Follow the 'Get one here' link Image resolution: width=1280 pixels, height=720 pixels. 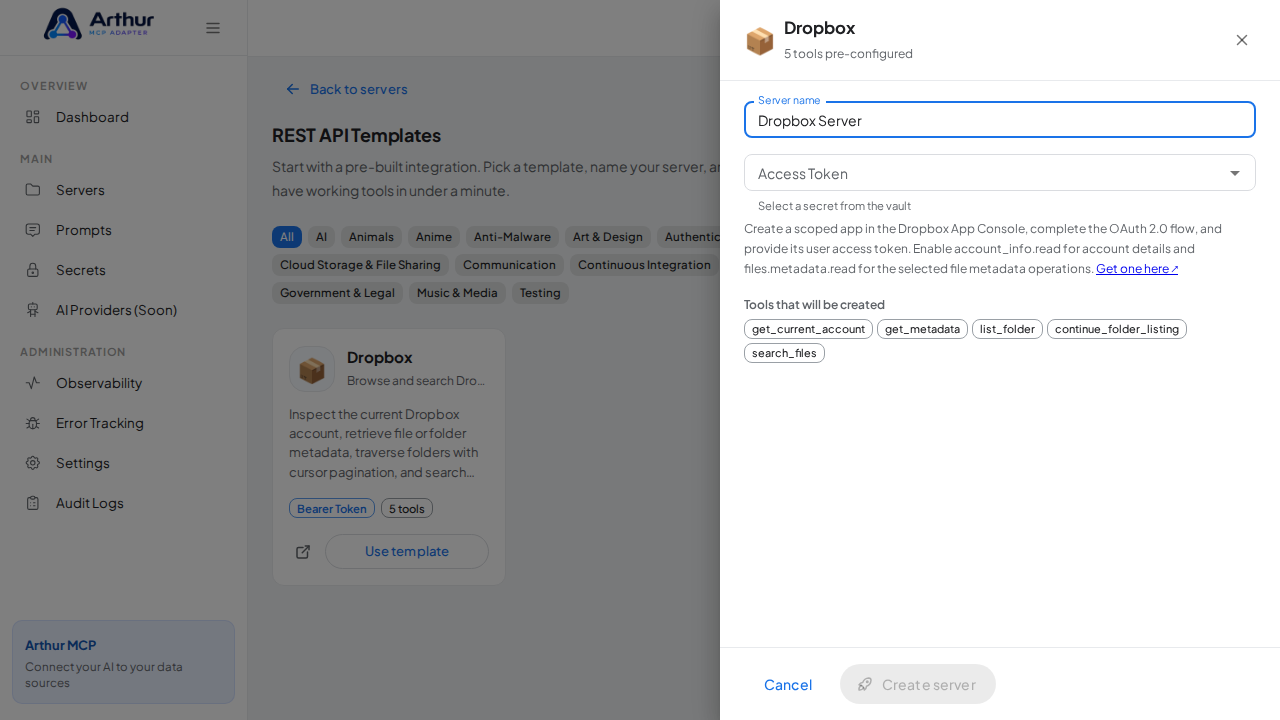point(1137,269)
